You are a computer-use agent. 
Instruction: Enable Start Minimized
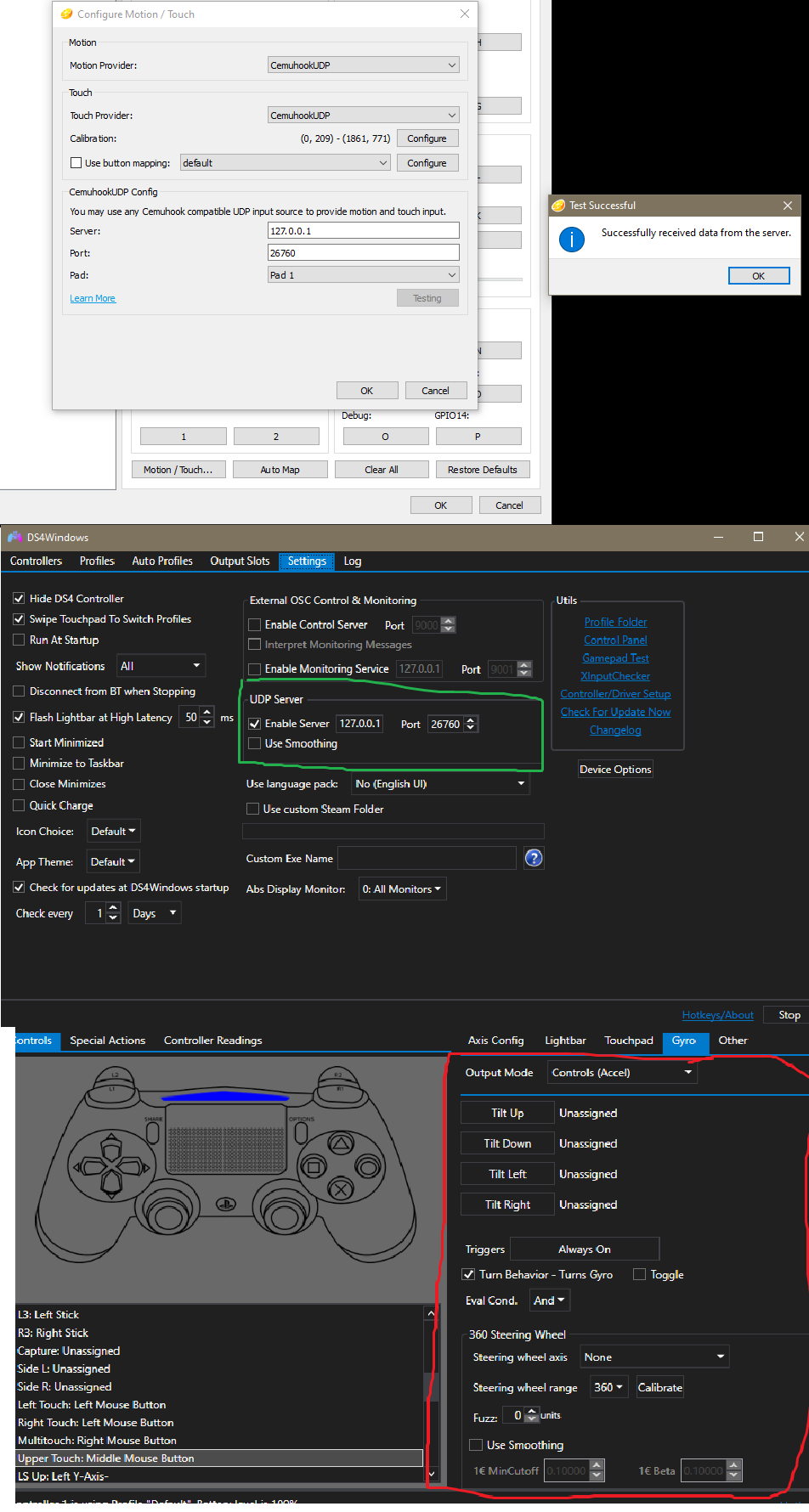(19, 742)
